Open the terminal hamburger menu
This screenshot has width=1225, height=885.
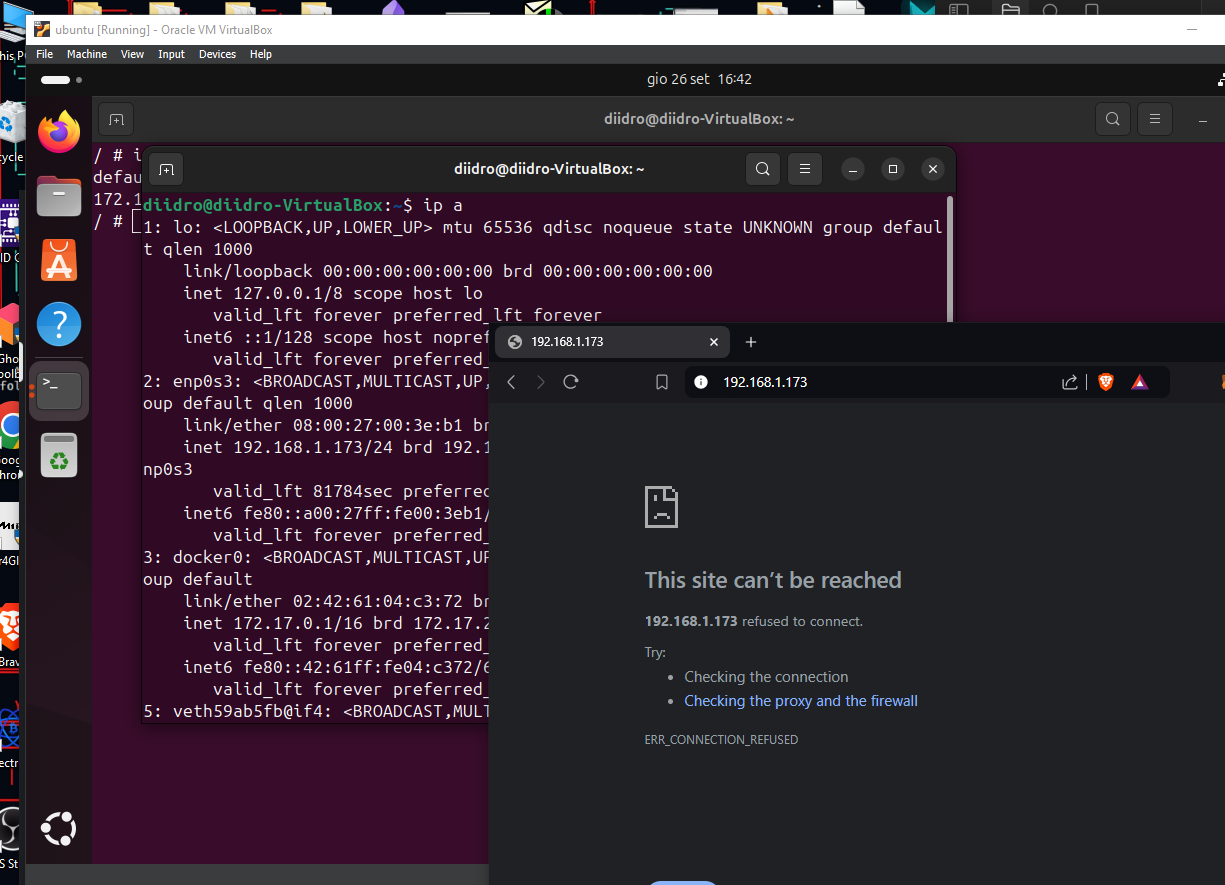click(805, 169)
